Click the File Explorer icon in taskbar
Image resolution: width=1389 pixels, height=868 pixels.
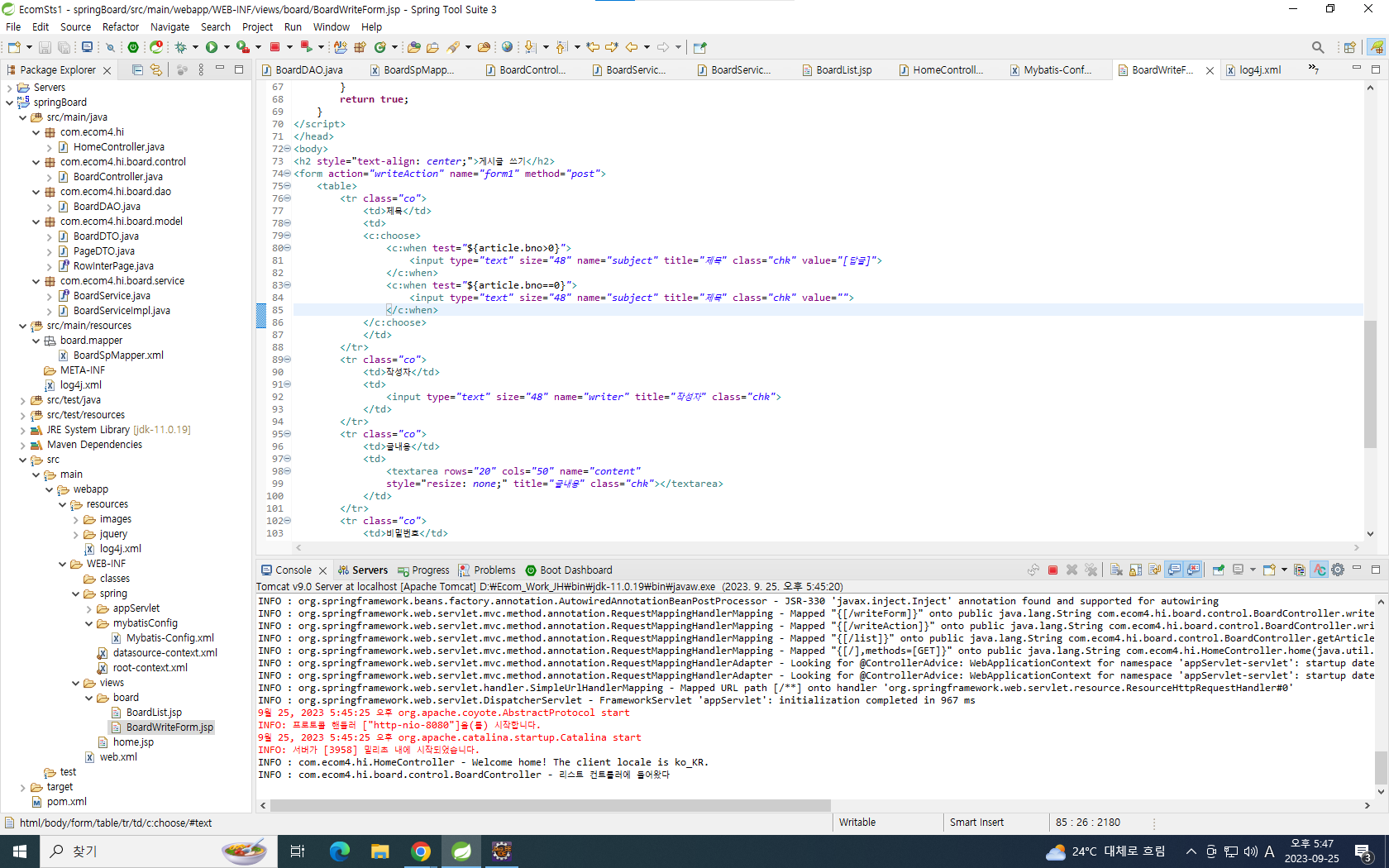coord(380,851)
